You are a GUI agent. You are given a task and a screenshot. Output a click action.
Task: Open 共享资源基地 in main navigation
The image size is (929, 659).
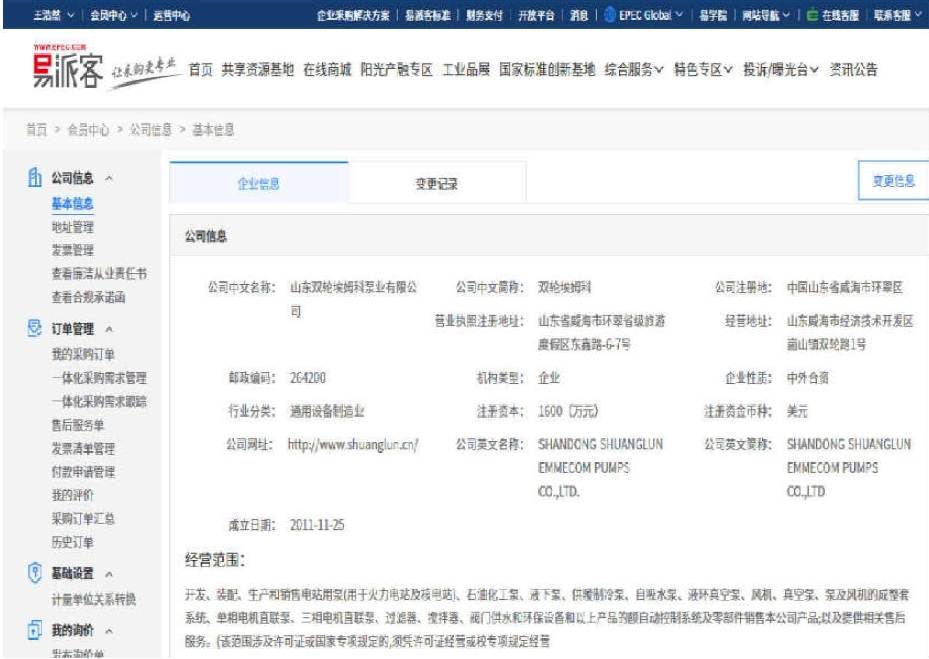tap(257, 70)
